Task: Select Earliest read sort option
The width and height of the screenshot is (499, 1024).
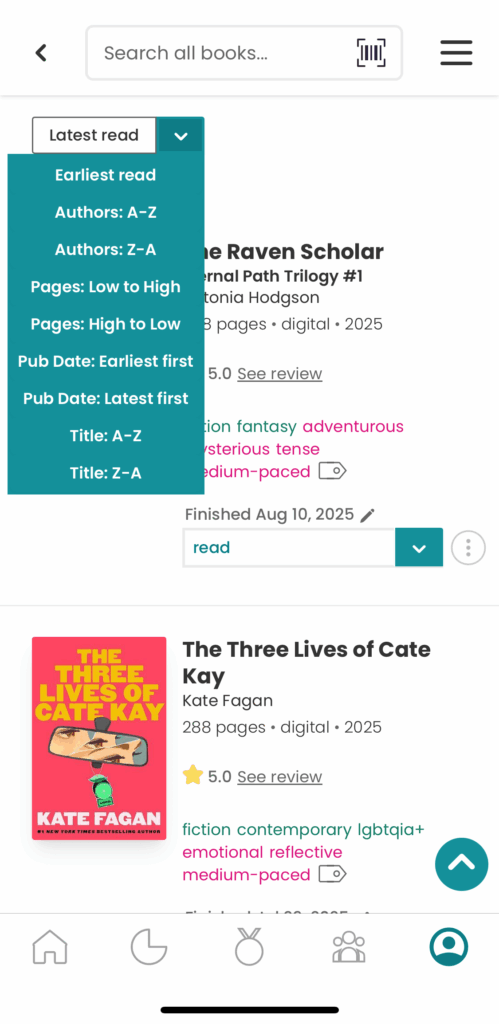Action: (x=106, y=175)
